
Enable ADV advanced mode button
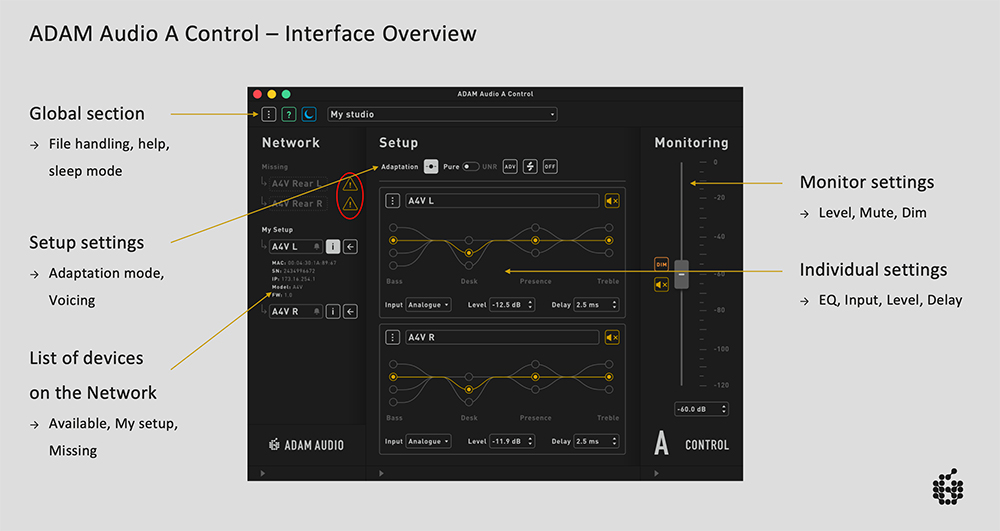510,166
